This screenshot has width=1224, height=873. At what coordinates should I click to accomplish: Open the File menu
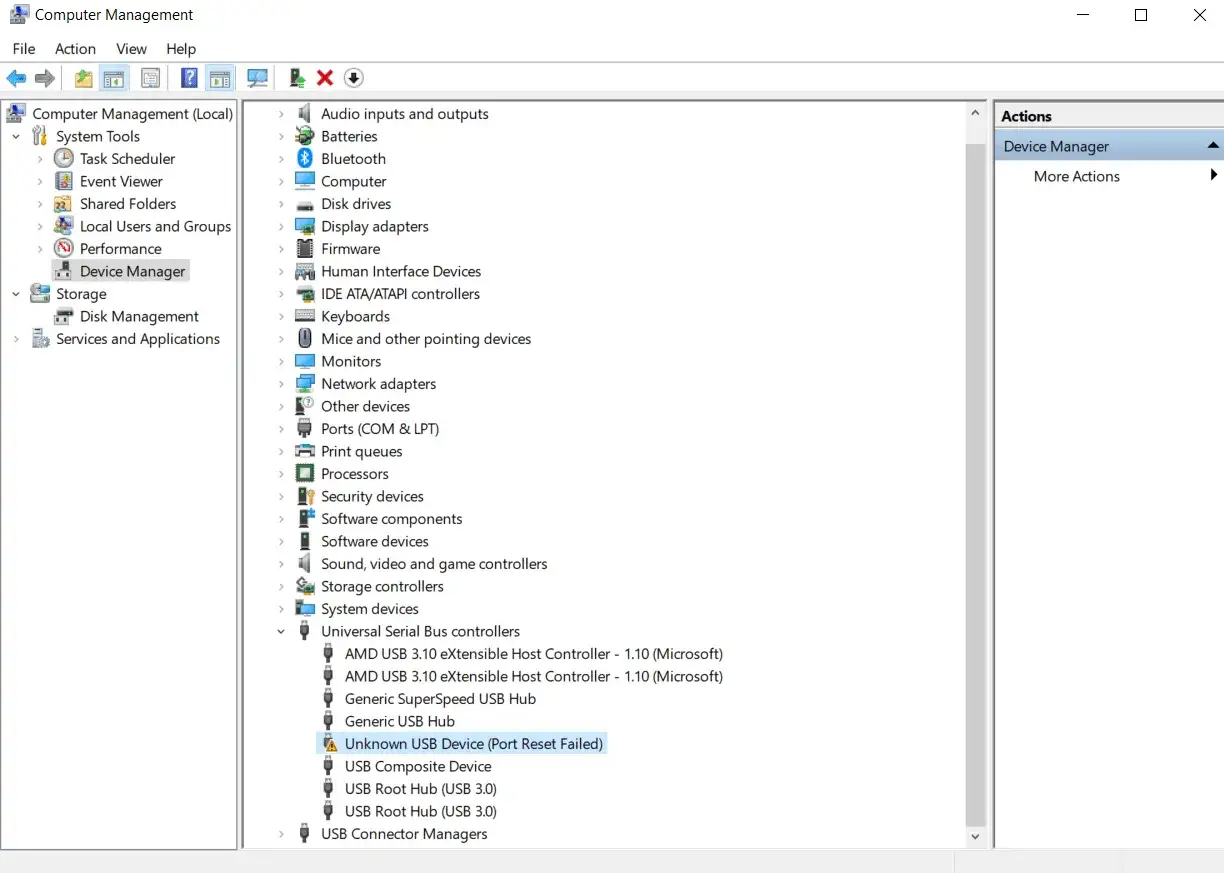24,49
